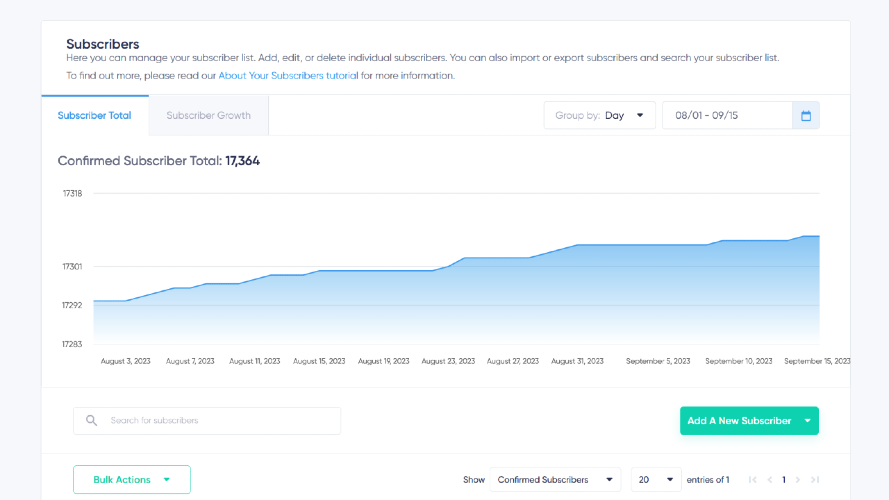Click the August 31, 2023 axis label

pos(577,361)
